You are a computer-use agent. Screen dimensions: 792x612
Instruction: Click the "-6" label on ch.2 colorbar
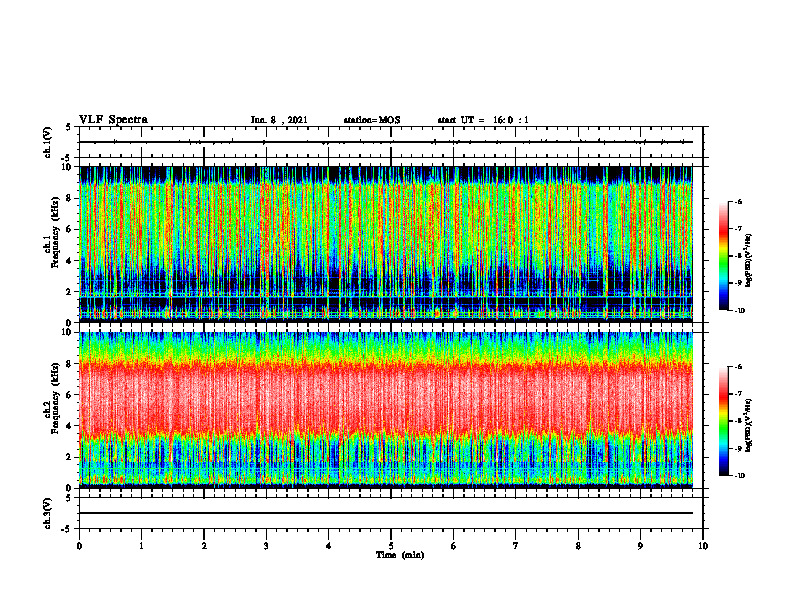(x=738, y=367)
